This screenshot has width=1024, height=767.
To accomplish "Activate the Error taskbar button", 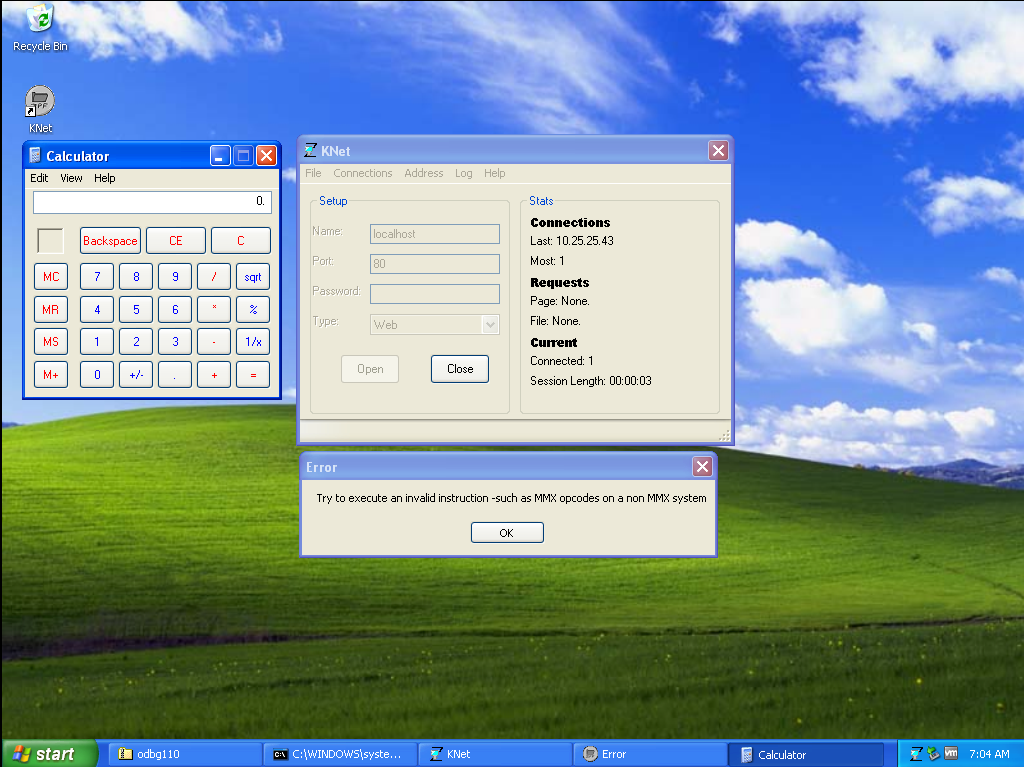I will tap(650, 754).
